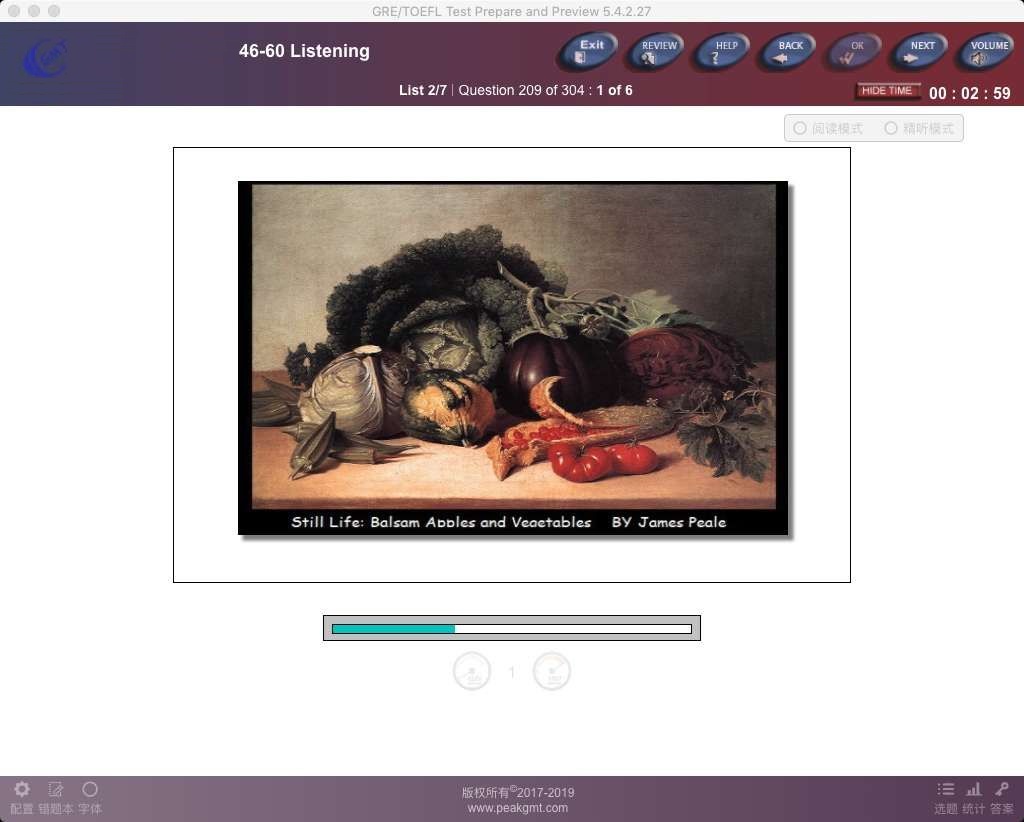
Task: Click the fast-speed gauge icon
Action: (x=552, y=671)
